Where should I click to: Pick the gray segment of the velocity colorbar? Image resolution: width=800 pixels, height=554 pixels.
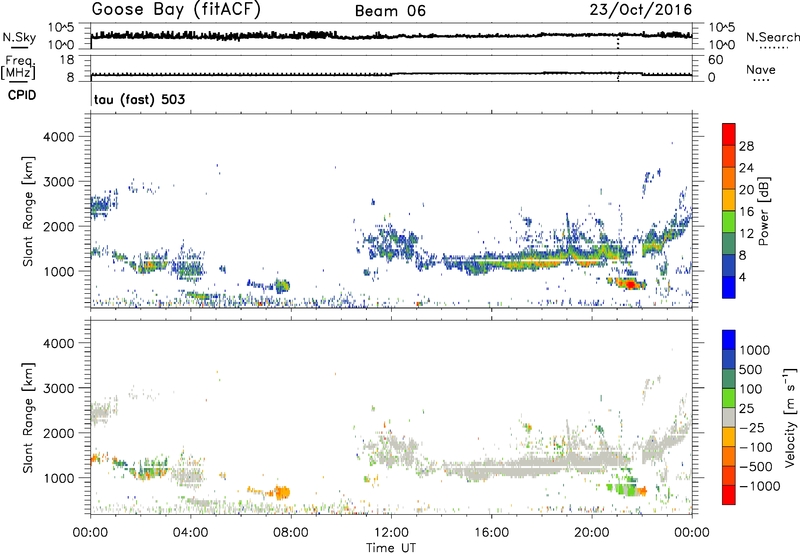tap(729, 417)
